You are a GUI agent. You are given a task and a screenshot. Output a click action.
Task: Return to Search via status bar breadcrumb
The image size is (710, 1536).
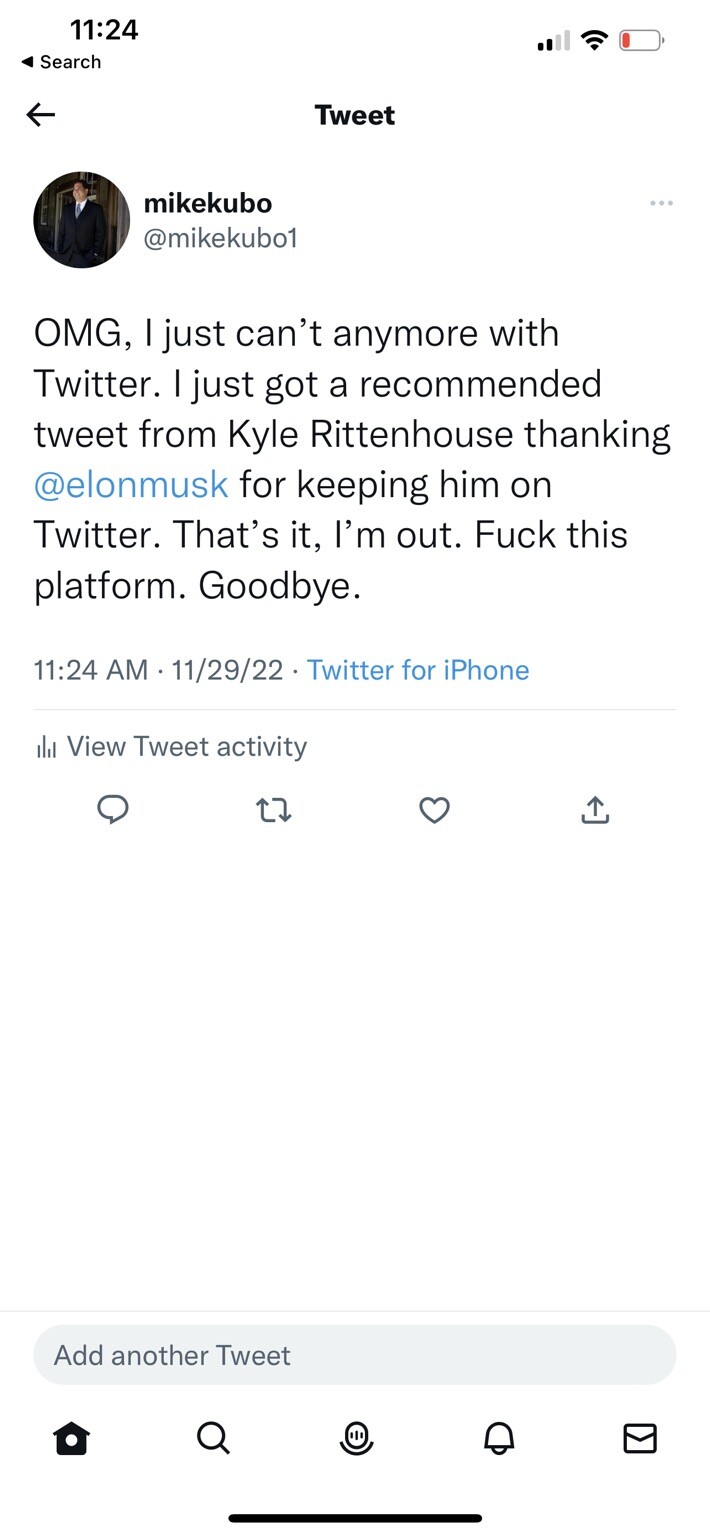tap(62, 62)
